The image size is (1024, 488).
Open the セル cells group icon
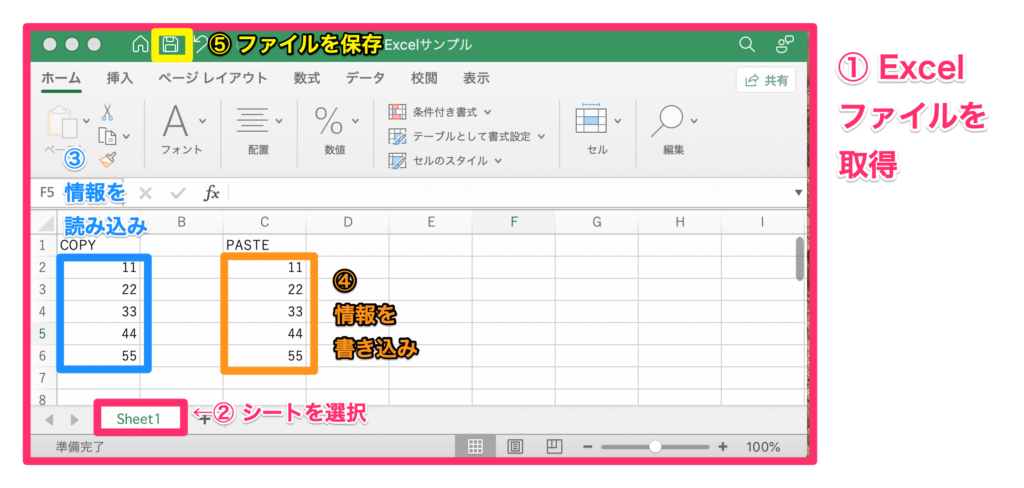pyautogui.click(x=591, y=120)
